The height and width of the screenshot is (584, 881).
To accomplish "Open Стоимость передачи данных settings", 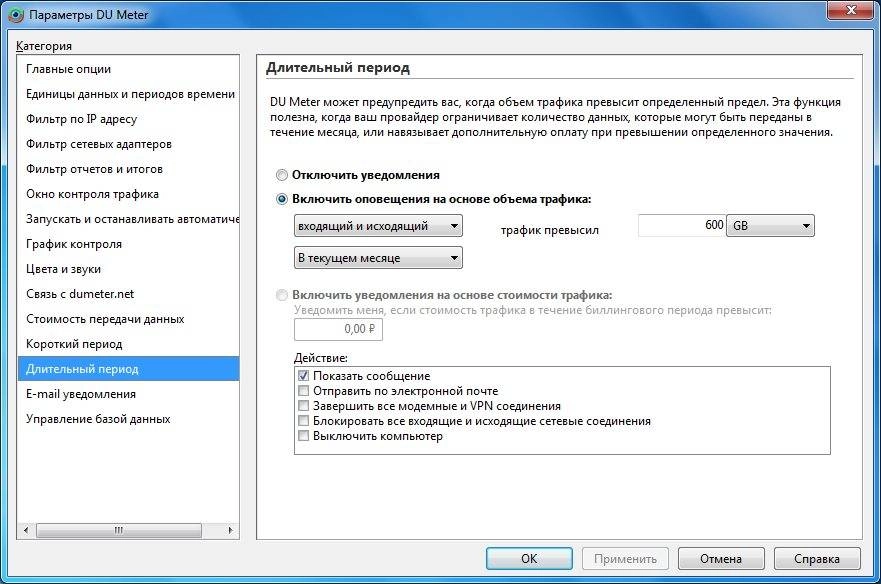I will 128,319.
